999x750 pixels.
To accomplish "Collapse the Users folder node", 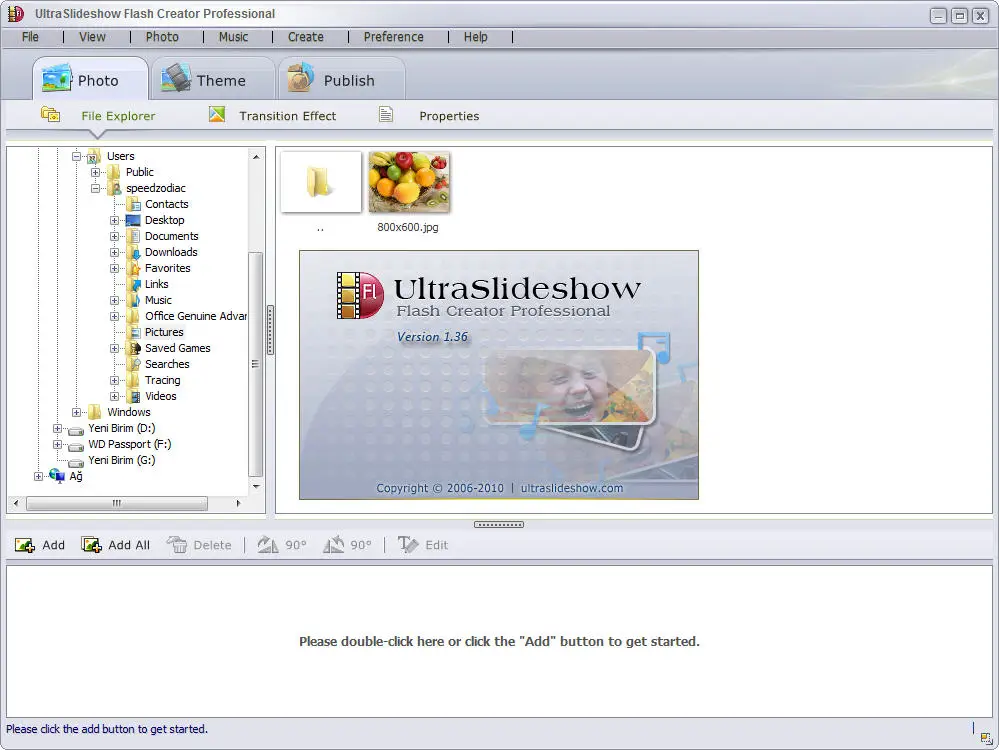I will pyautogui.click(x=76, y=156).
